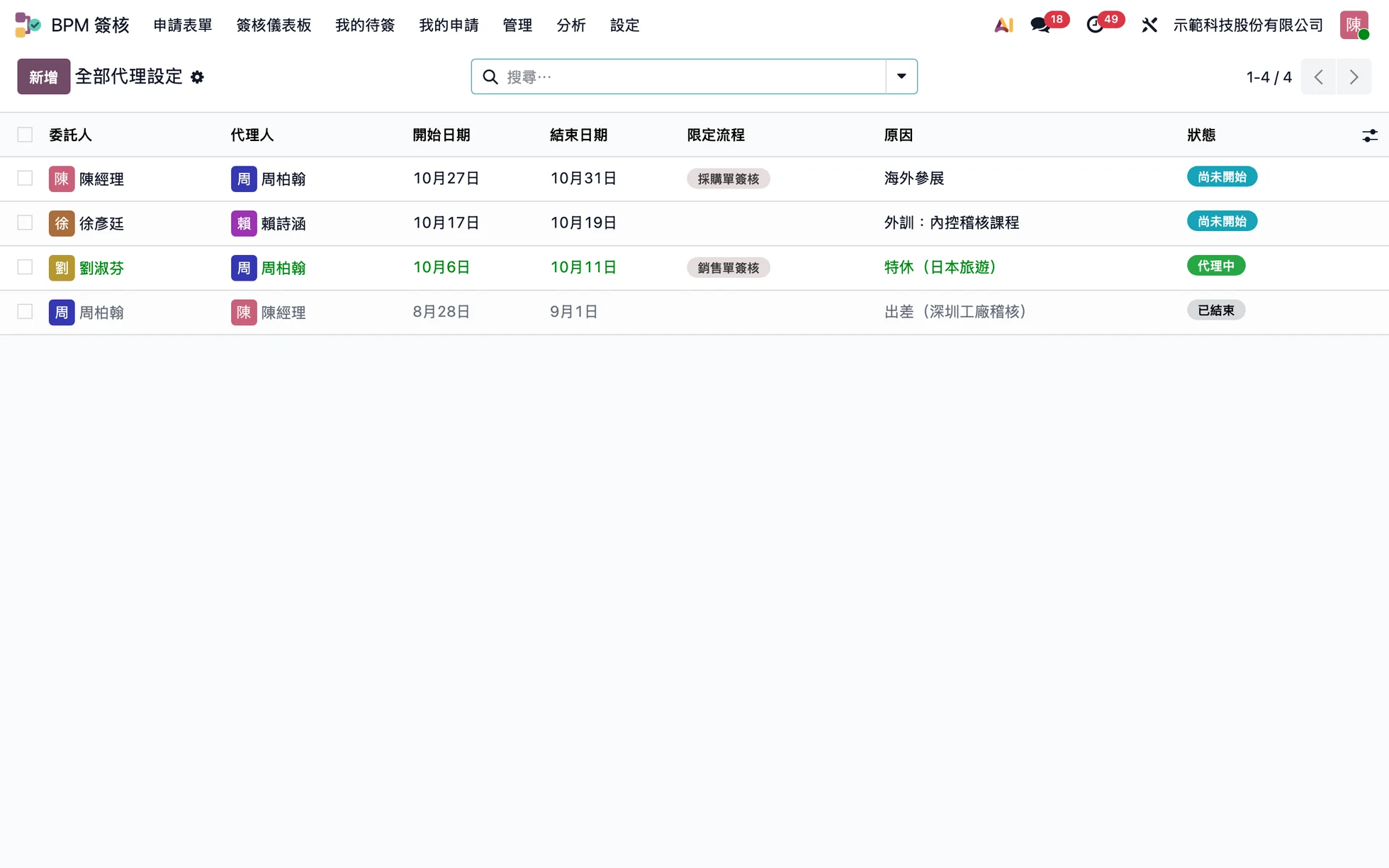The height and width of the screenshot is (868, 1389).
Task: Click the 新增 button
Action: tap(43, 77)
